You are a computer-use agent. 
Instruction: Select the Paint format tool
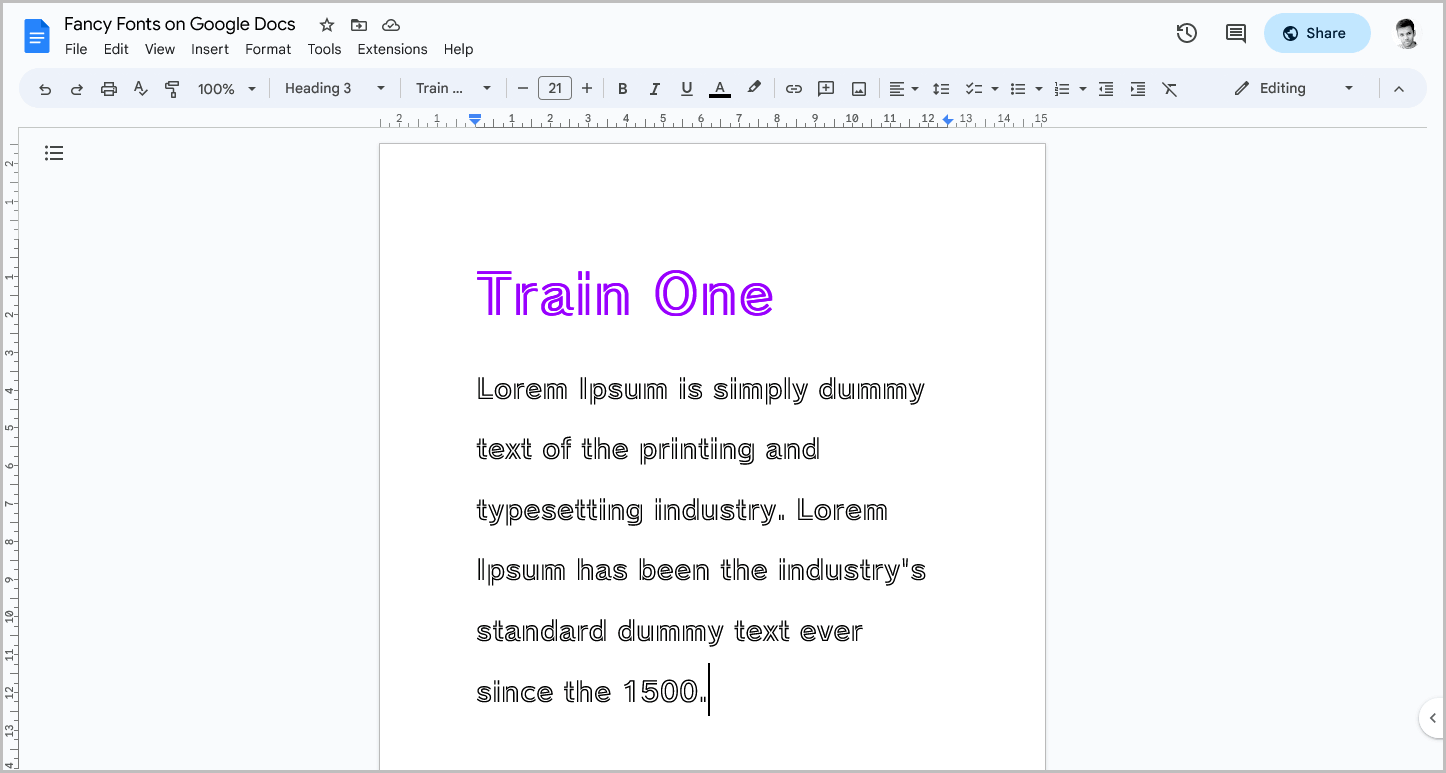point(172,88)
